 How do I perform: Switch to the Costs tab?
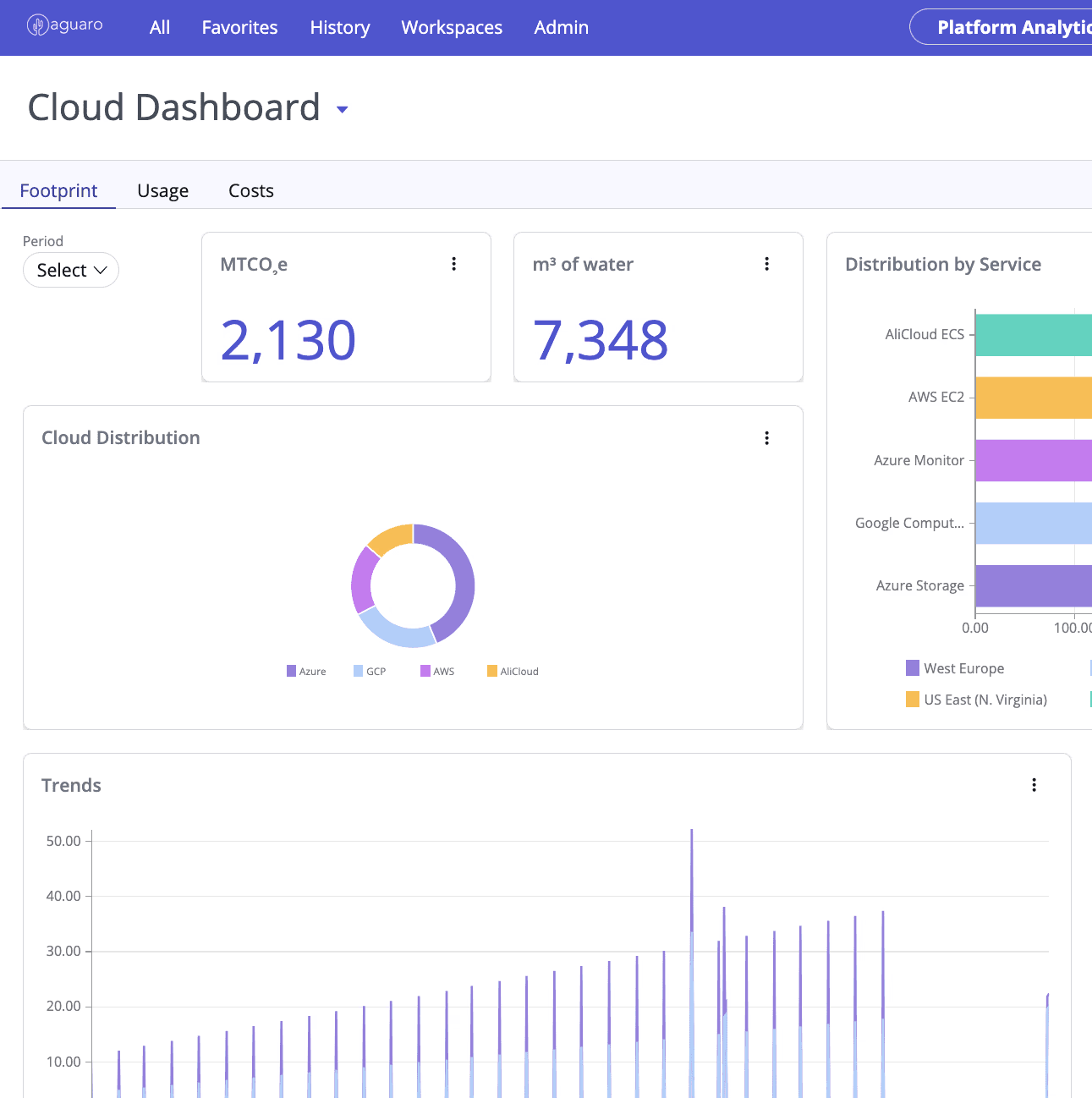[251, 190]
